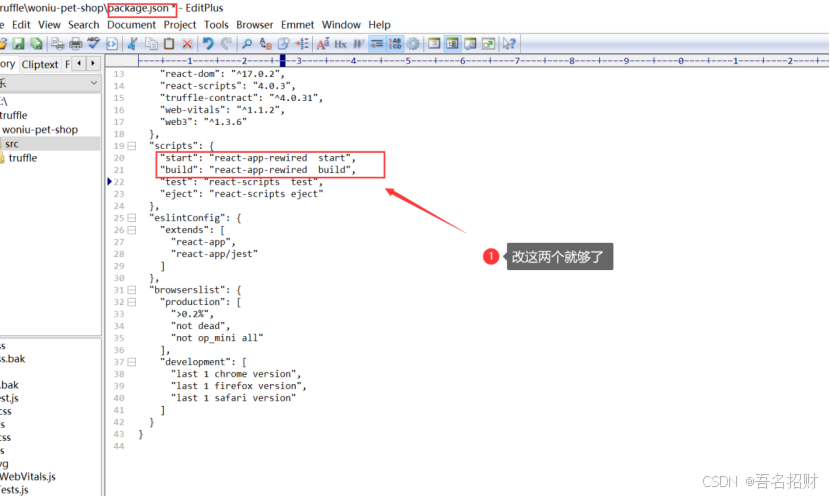830x497 pixels.
Task: Click the "web3": "^1.3.6" line
Action: click(x=203, y=122)
